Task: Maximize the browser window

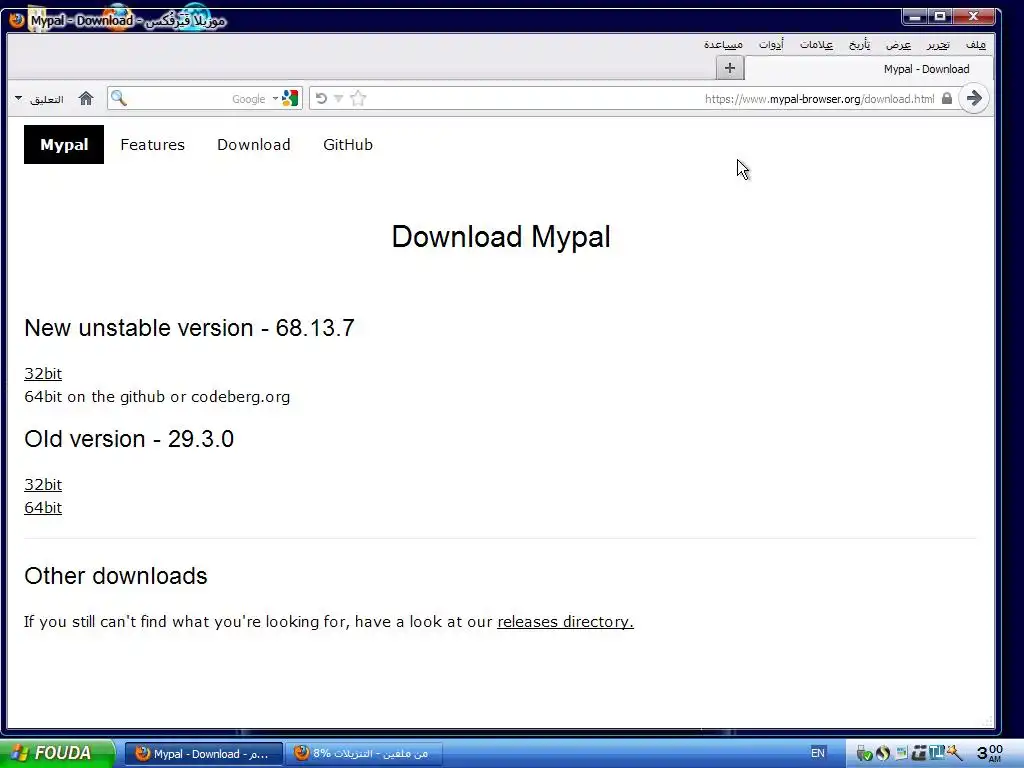Action: point(940,16)
